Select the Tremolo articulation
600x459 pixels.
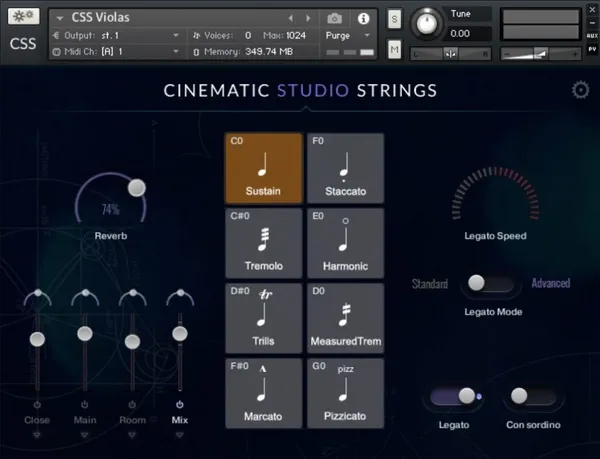click(x=264, y=243)
